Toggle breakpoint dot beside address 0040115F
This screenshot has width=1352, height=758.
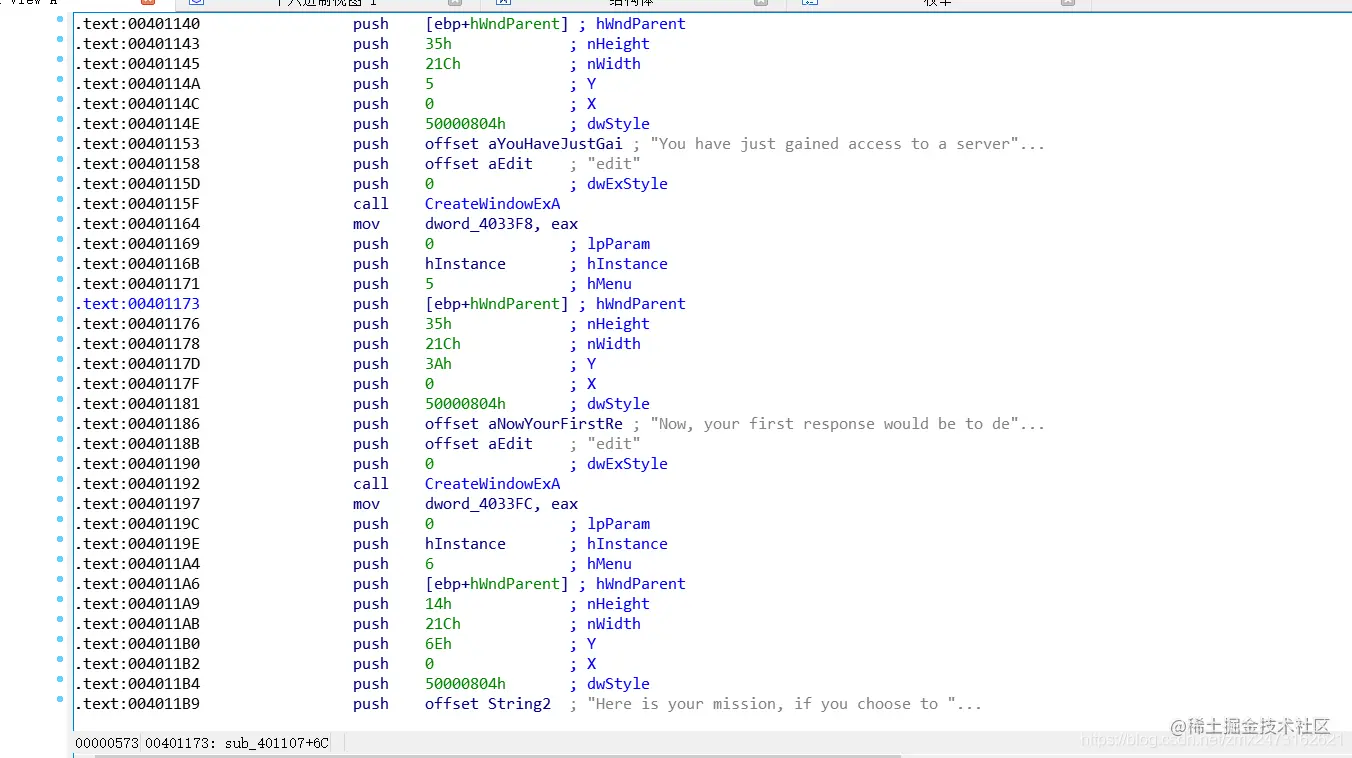click(x=61, y=200)
